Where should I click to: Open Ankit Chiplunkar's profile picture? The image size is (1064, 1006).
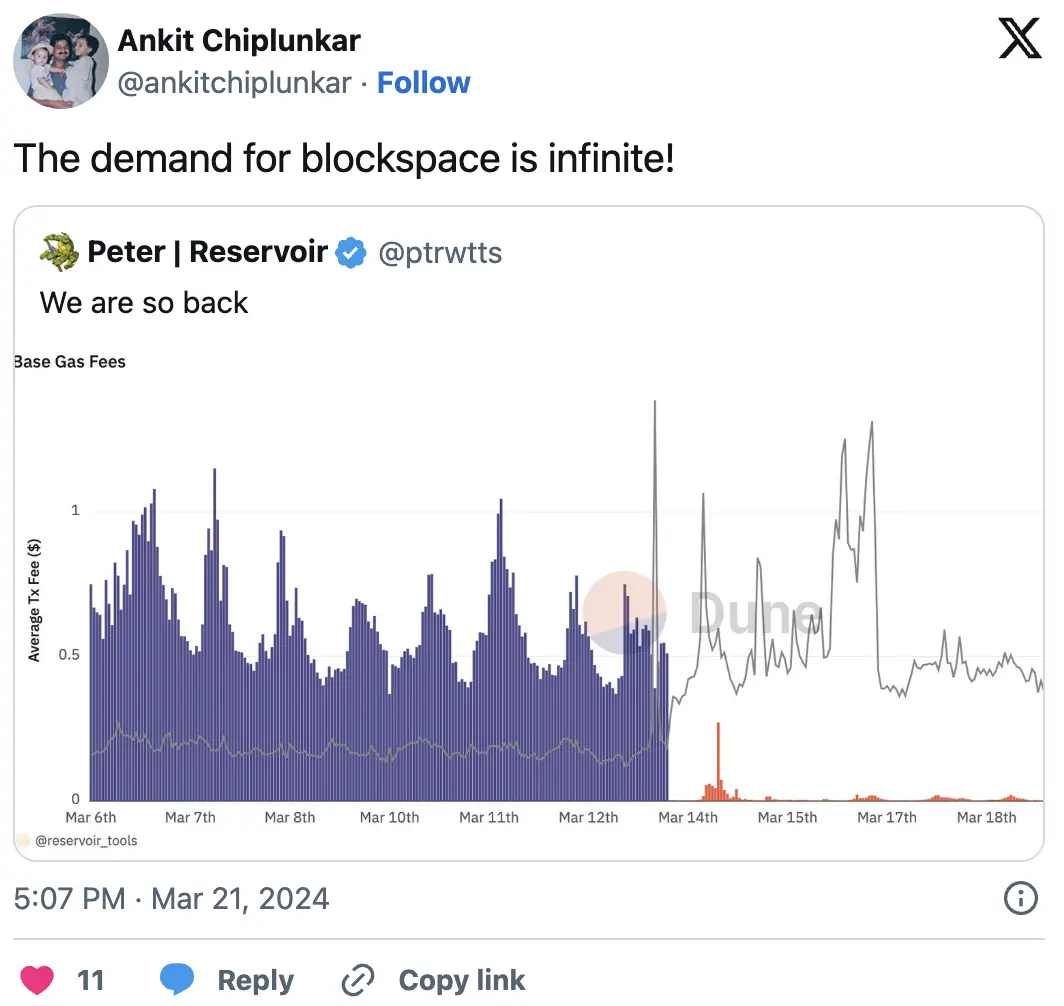[61, 61]
